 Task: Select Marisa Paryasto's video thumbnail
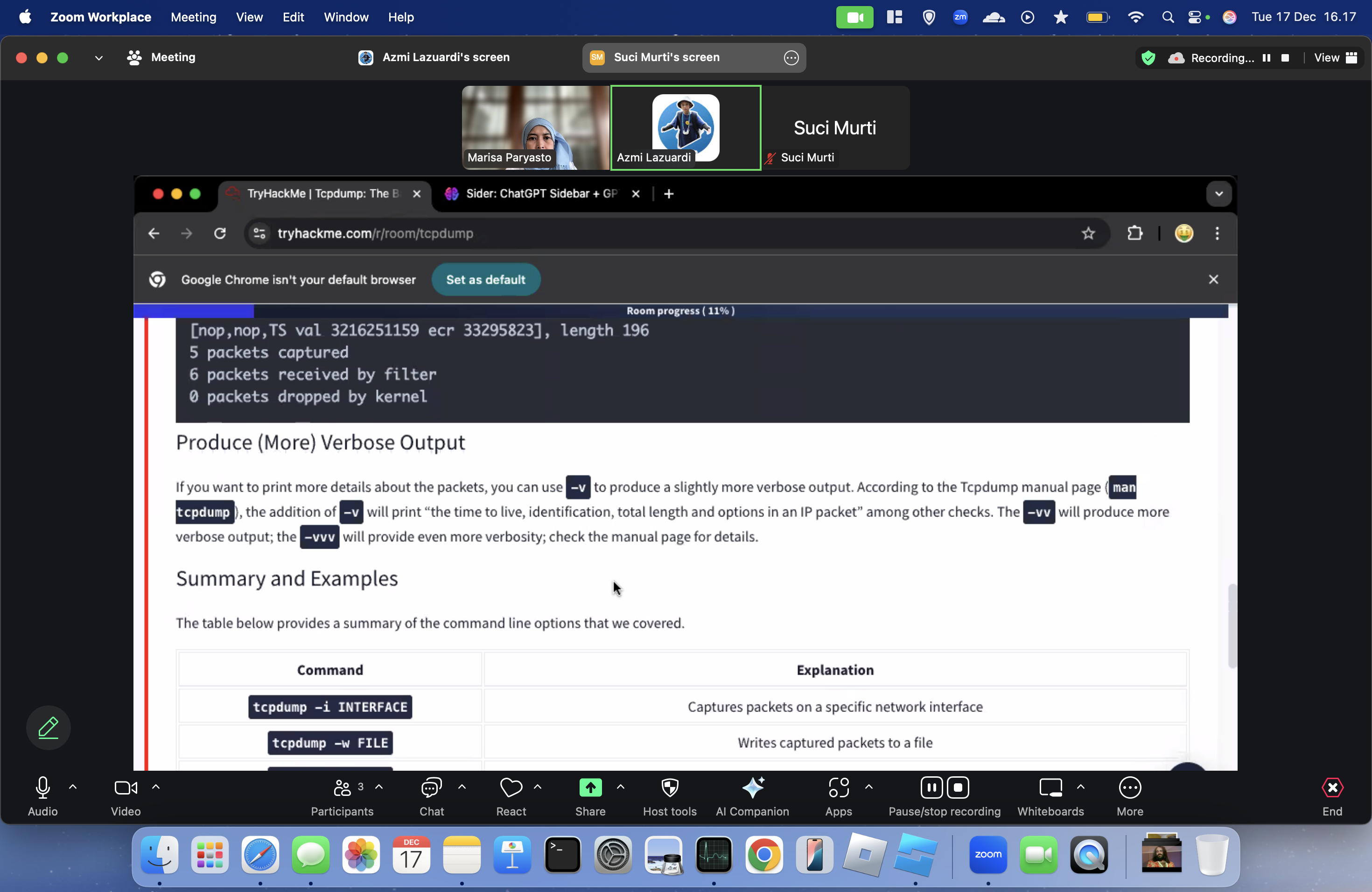click(x=536, y=127)
